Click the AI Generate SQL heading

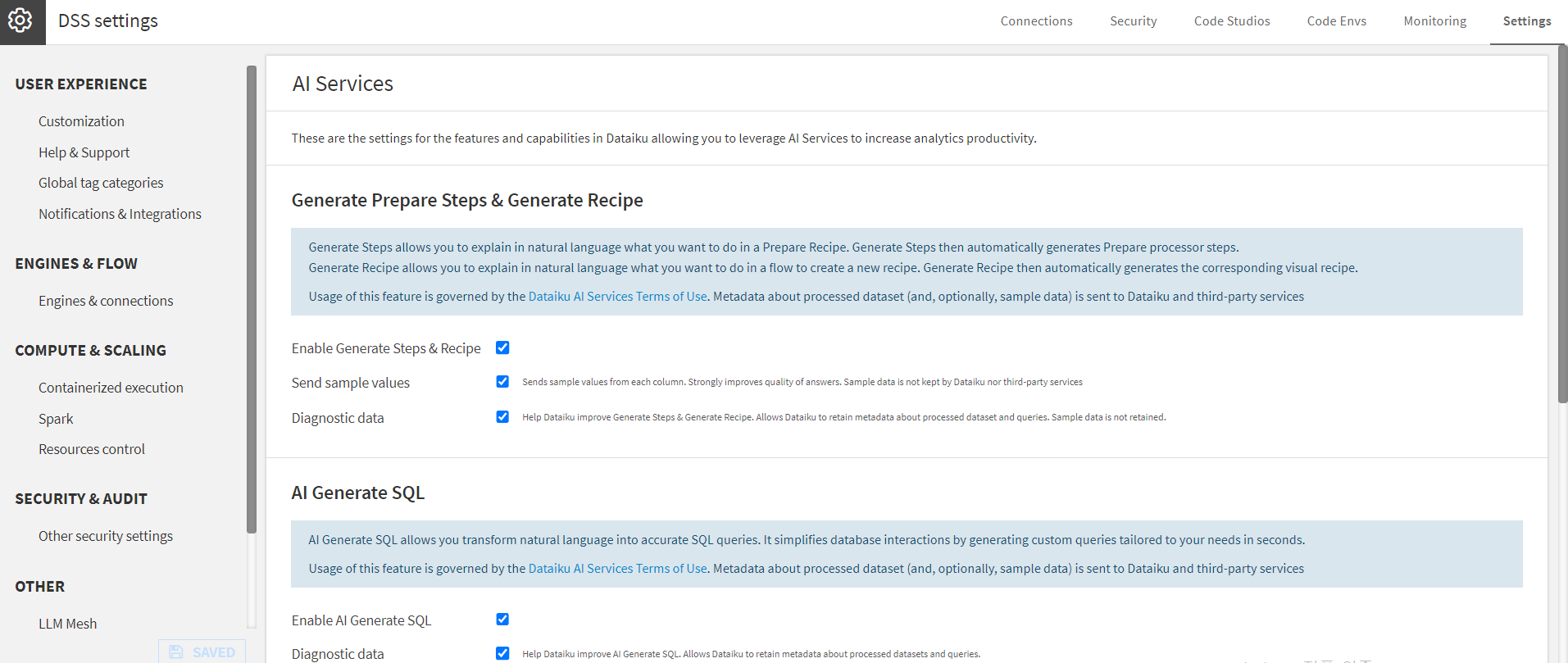pyautogui.click(x=358, y=493)
